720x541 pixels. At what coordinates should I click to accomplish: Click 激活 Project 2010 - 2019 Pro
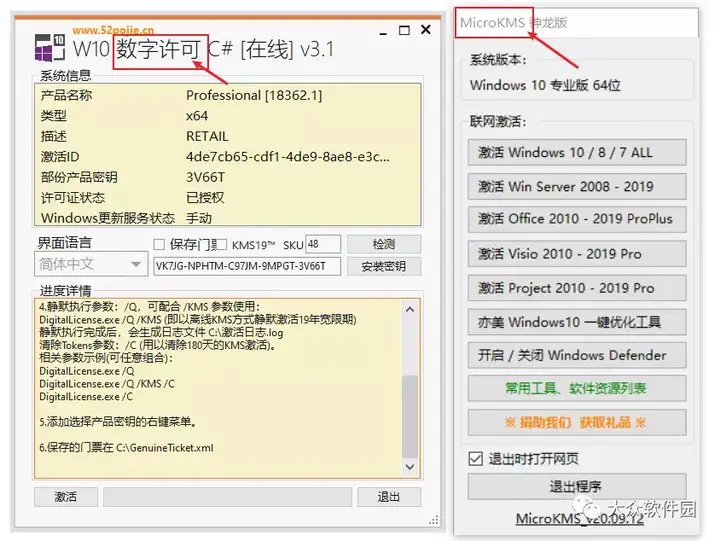coord(577,288)
